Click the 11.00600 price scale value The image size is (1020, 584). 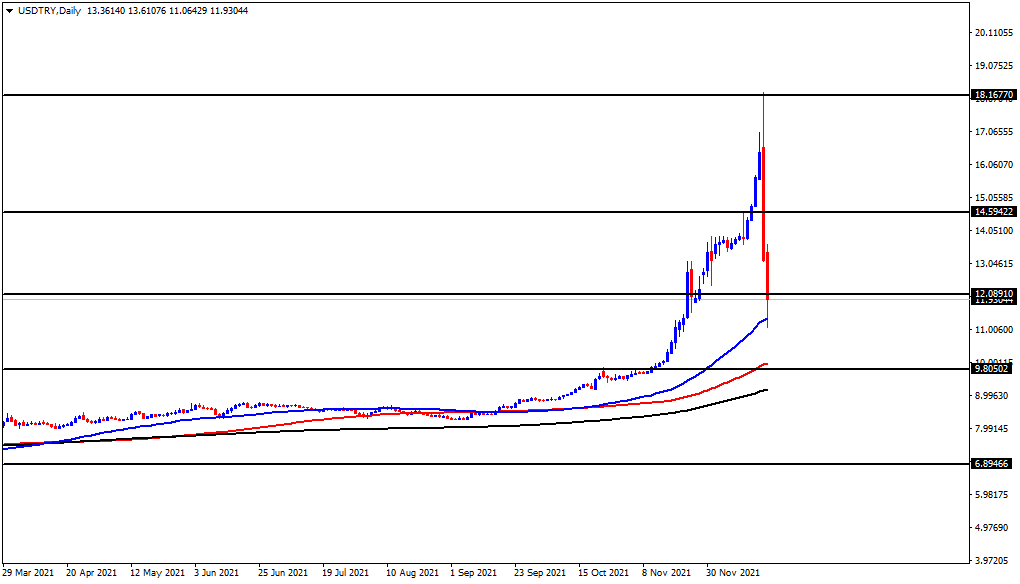pos(993,330)
